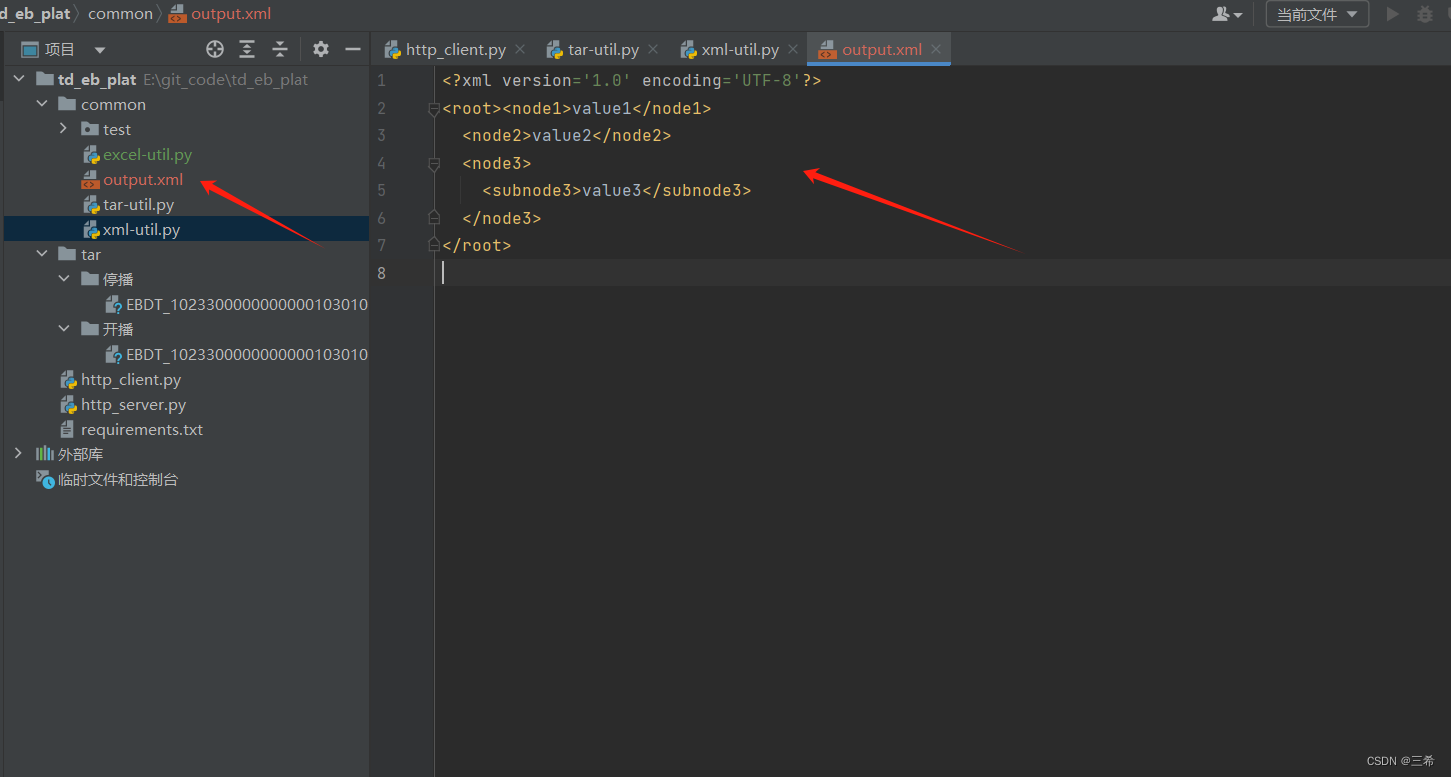Collapse the common folder in the project tree

pyautogui.click(x=41, y=103)
